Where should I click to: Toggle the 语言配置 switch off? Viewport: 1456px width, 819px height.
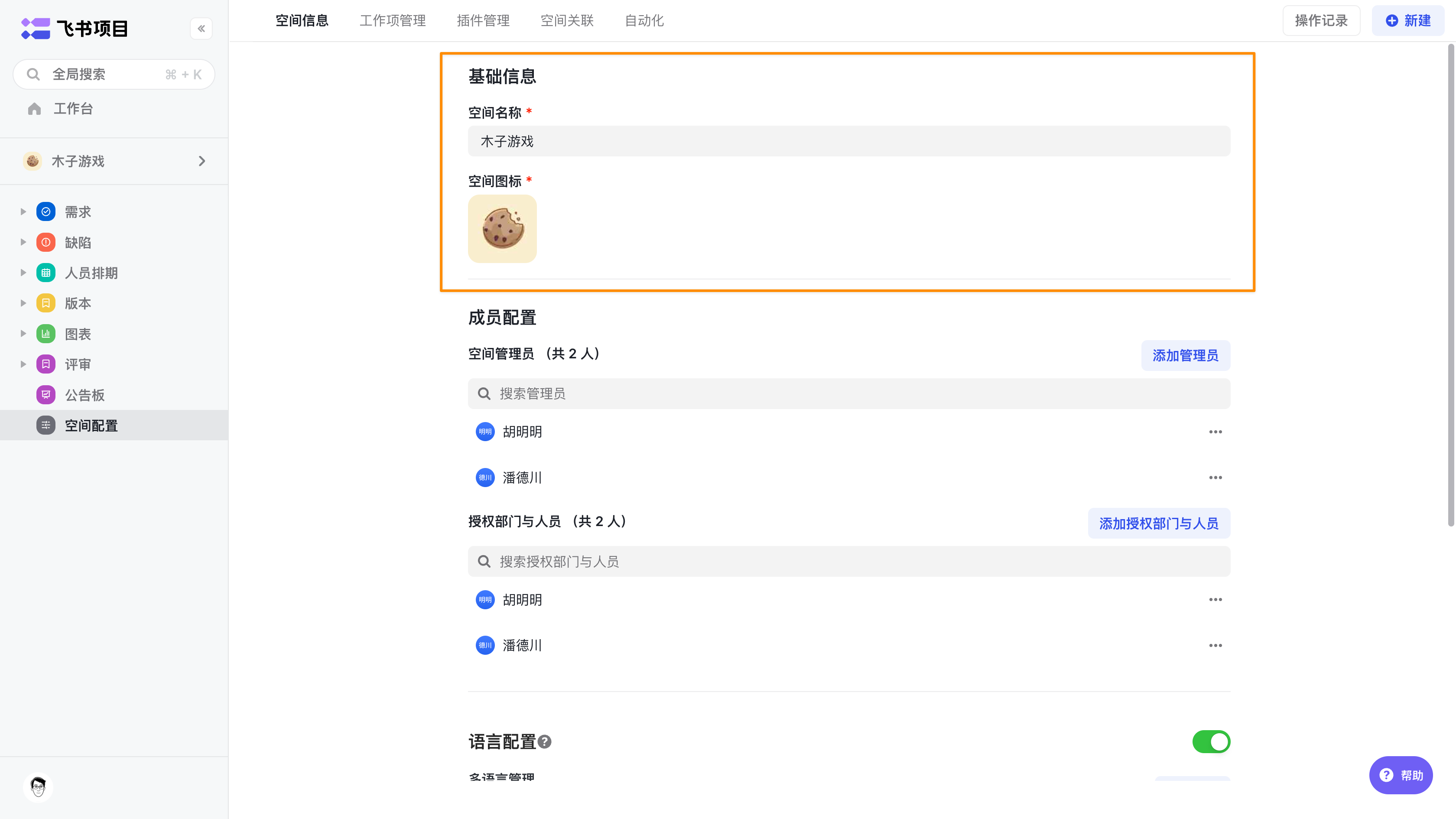coord(1211,741)
